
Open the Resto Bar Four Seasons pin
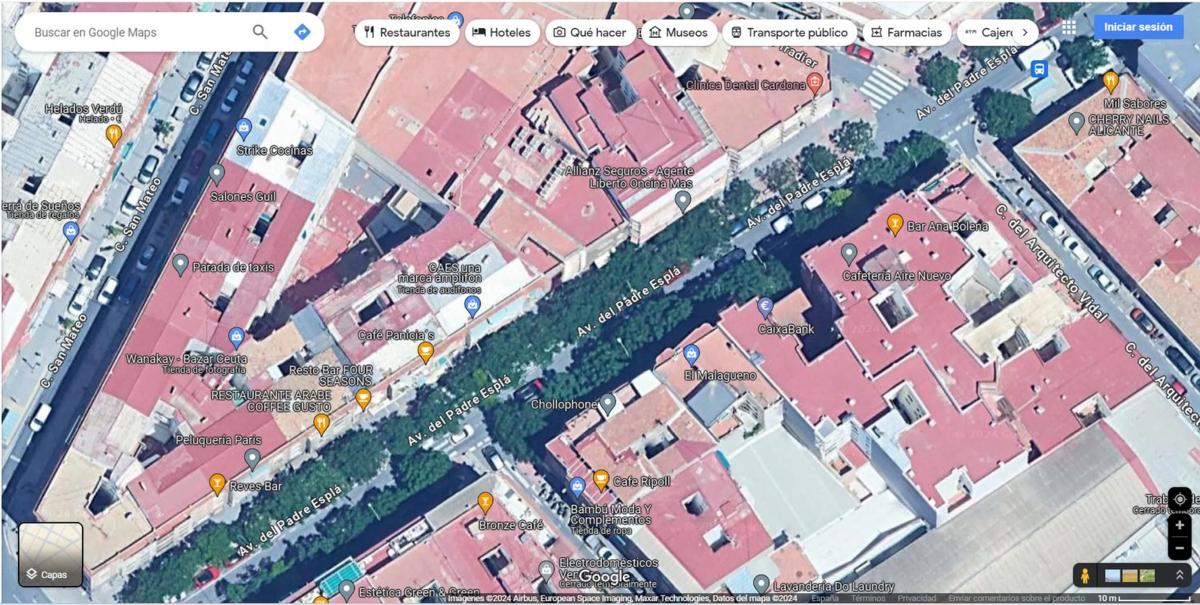363,399
